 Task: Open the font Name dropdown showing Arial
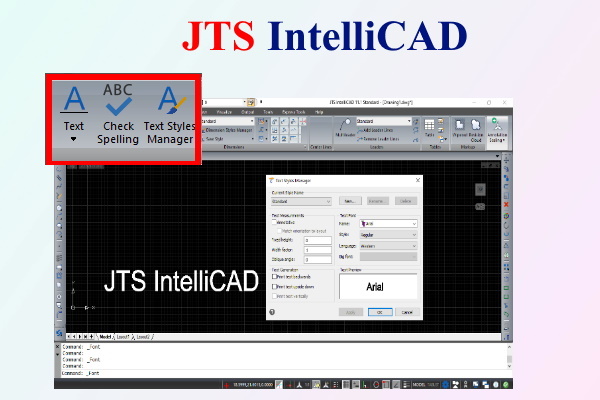(x=388, y=224)
